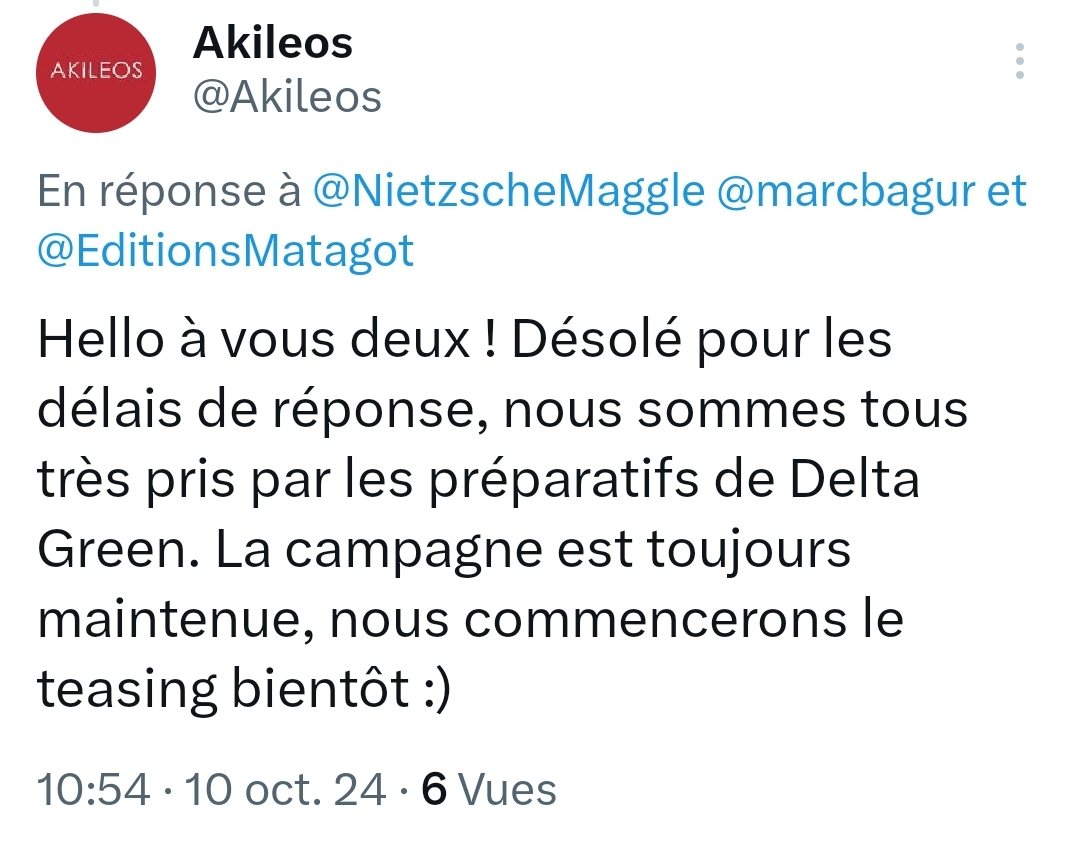
Task: Click the "En réponse à" label
Action: [x=169, y=191]
